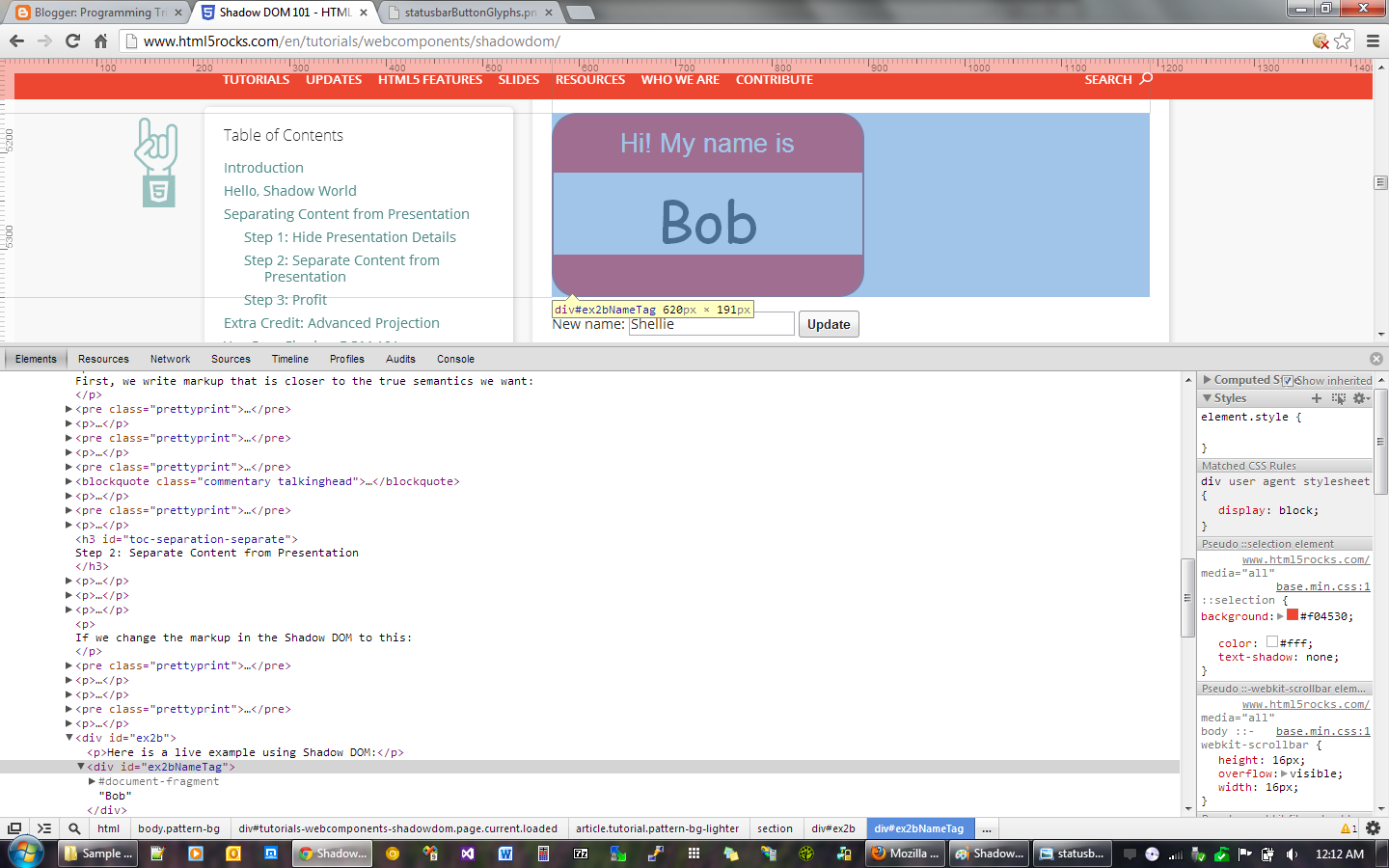Toggle the element state selection icon

1338,398
